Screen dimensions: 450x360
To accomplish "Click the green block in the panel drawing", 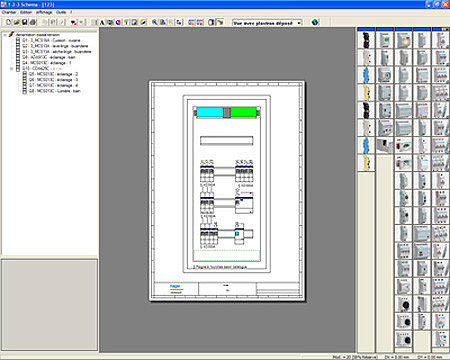I will [243, 112].
